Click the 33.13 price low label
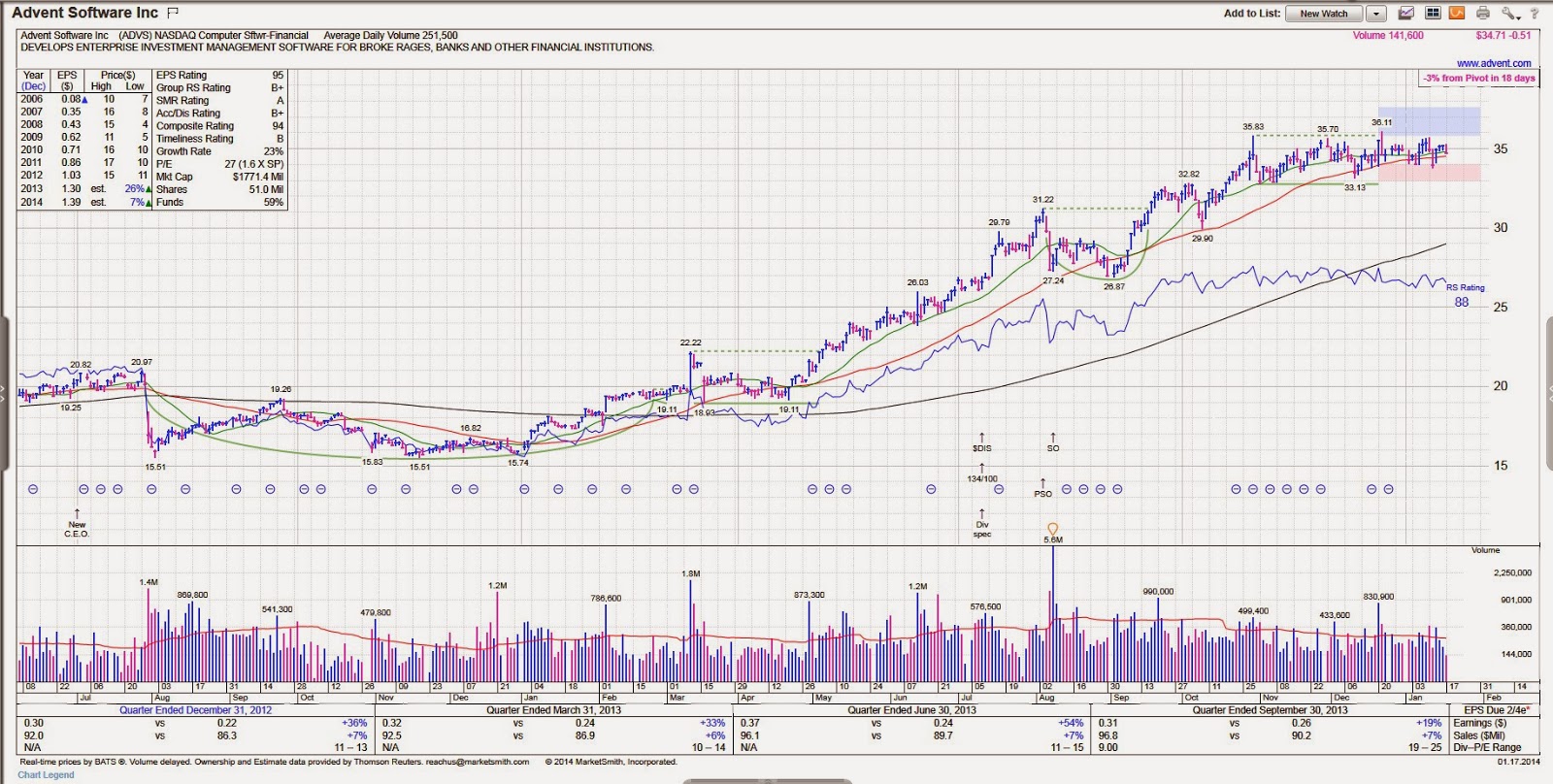 point(1355,187)
